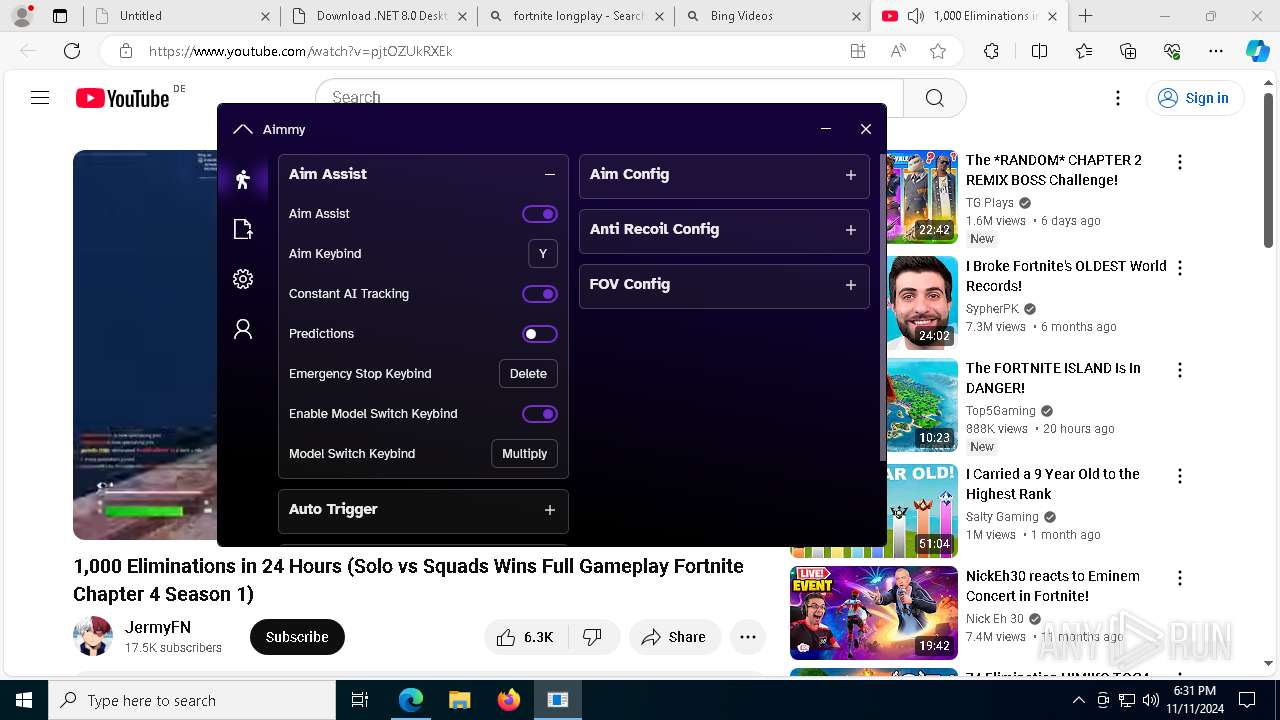Image resolution: width=1280 pixels, height=720 pixels.
Task: Open options for SypherPK video suggestion
Action: (1180, 268)
